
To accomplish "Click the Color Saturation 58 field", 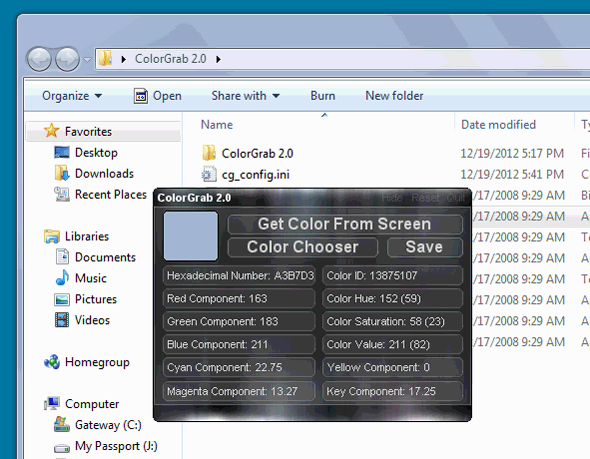I will [x=392, y=322].
